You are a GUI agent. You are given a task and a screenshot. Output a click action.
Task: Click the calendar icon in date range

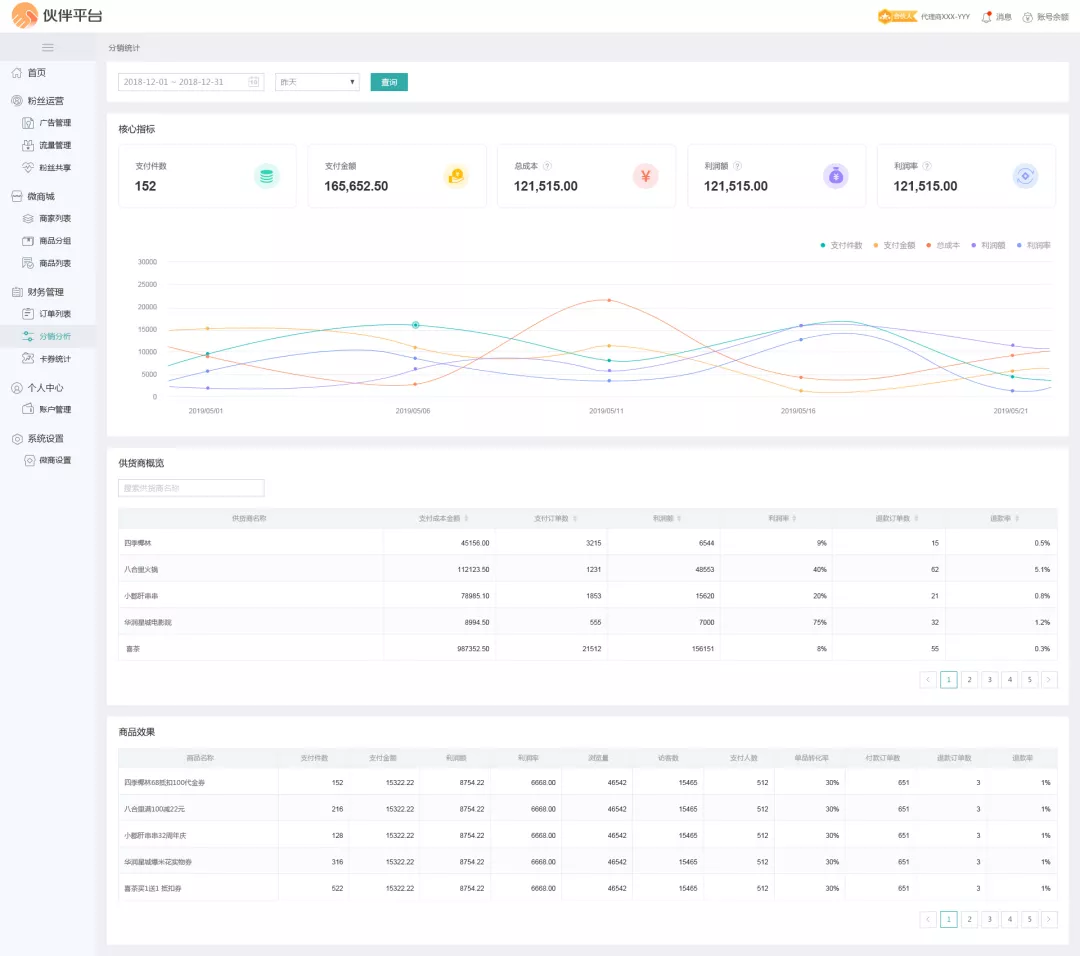click(x=253, y=82)
